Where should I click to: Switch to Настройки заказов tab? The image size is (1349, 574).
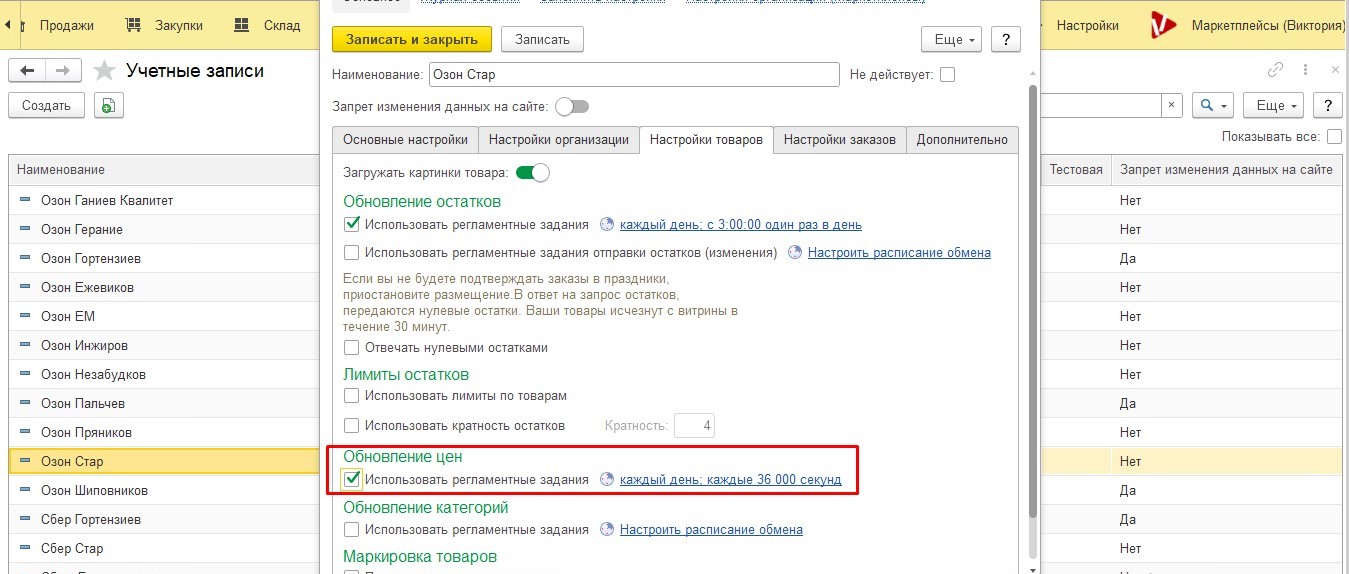840,140
